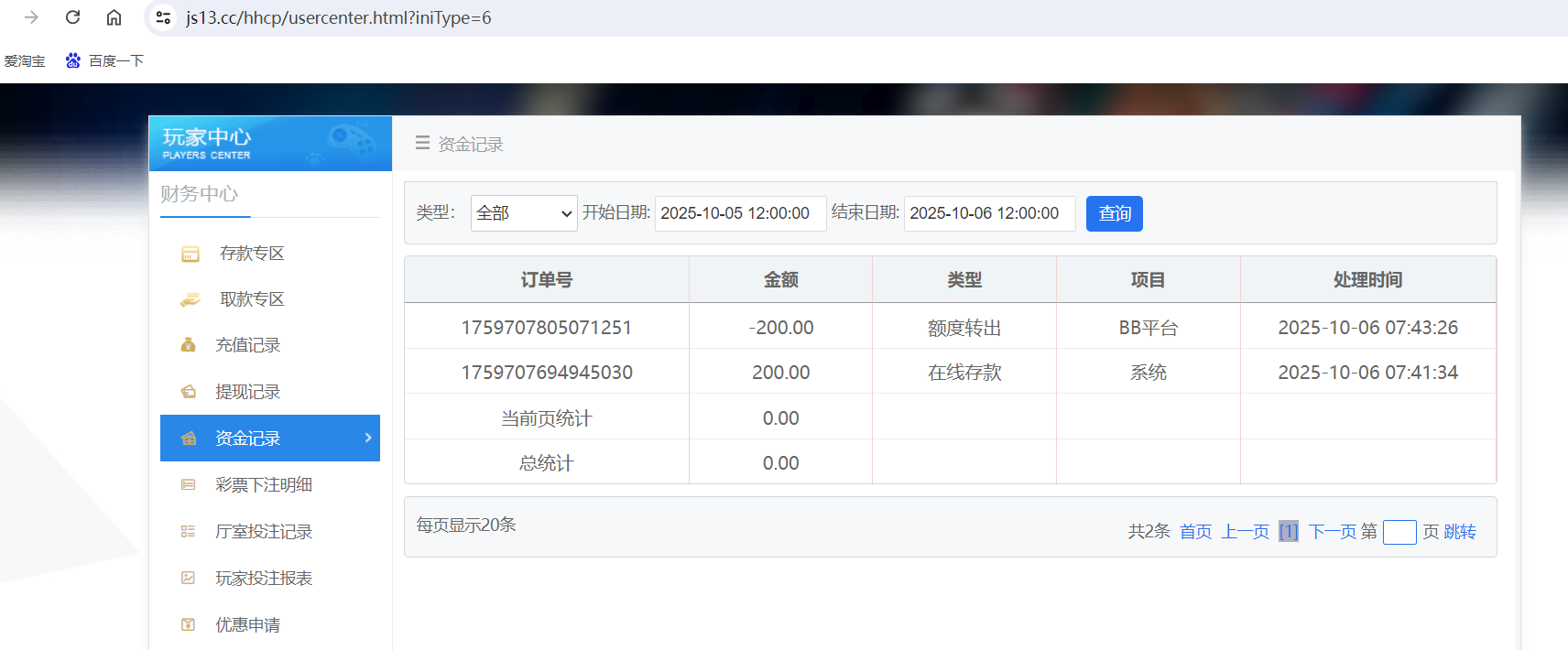Screen dimensions: 1568x650
Task: Click the withdrawal records icon in sidebar
Action: 188,392
